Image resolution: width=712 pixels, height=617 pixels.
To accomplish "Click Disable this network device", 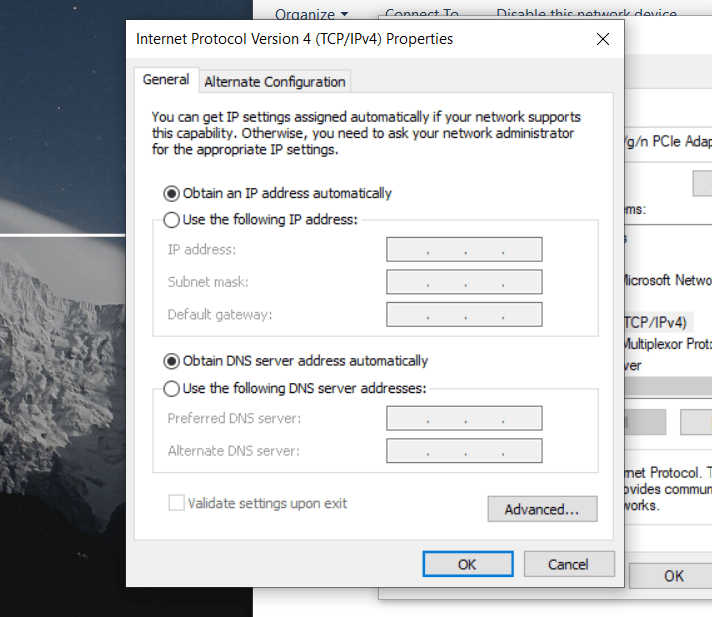I will (x=586, y=14).
